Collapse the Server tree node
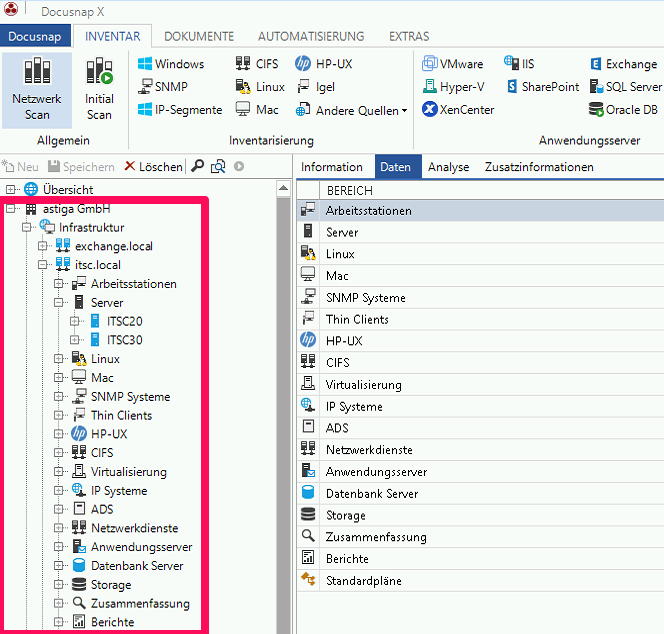664x634 pixels. [59, 302]
